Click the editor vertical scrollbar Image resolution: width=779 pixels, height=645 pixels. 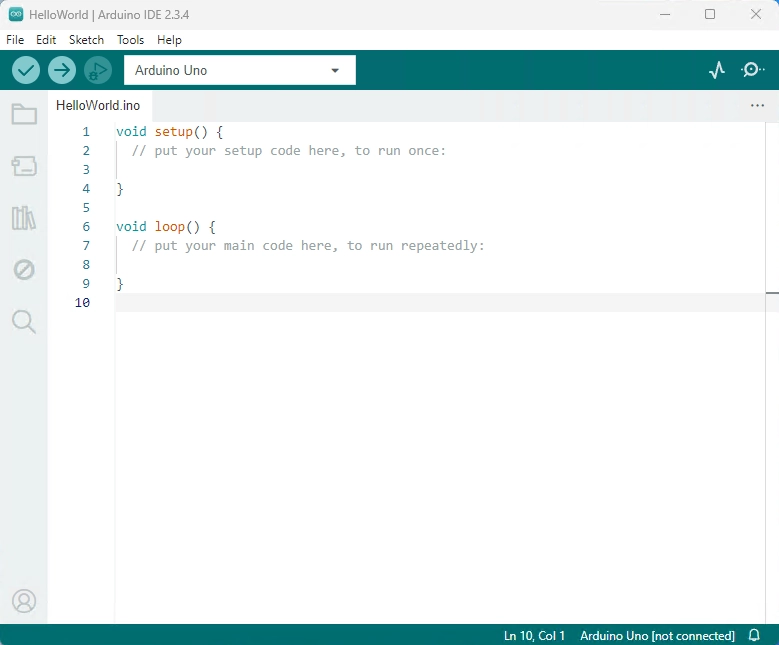tap(772, 373)
